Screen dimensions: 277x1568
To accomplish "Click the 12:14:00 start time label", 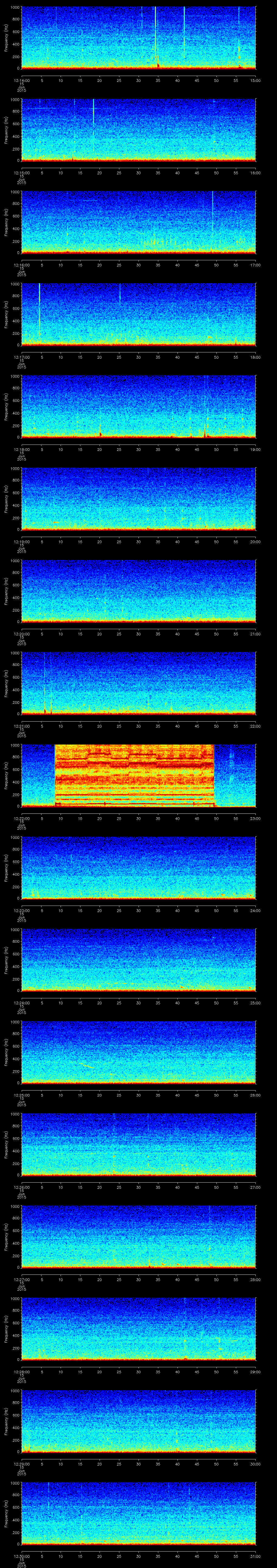I will [x=21, y=80].
